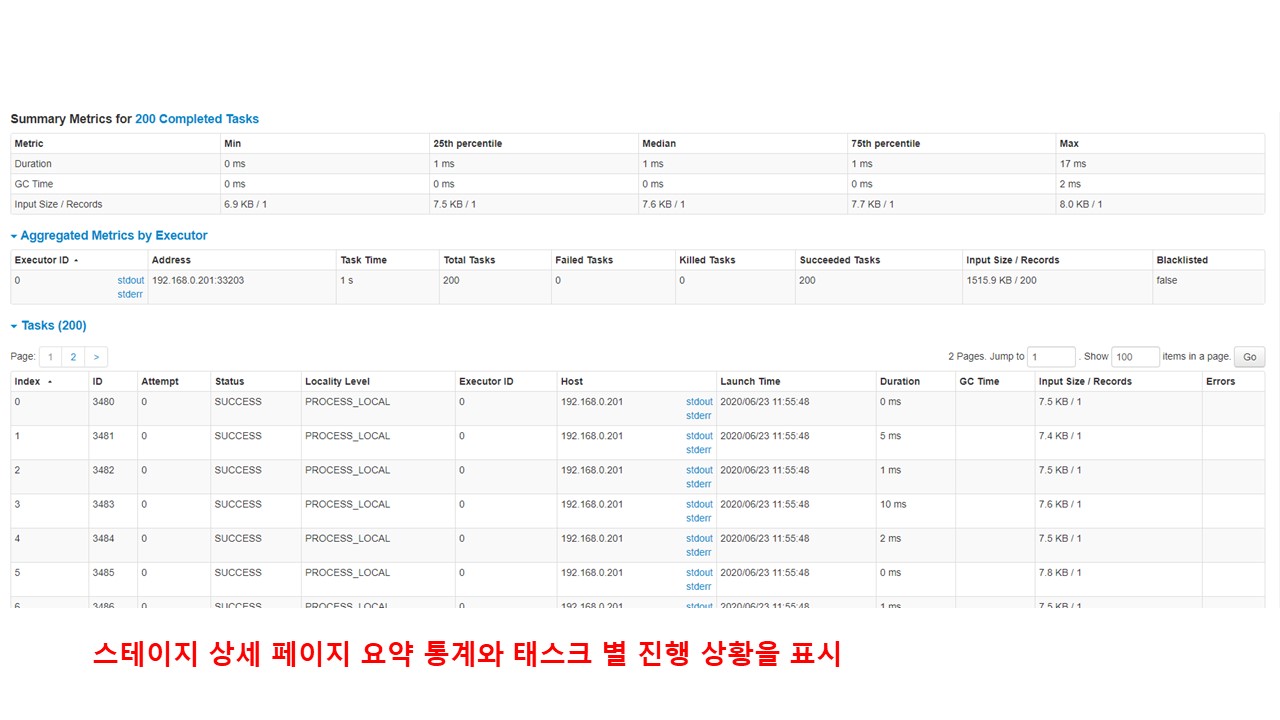The width and height of the screenshot is (1280, 720).
Task: Sort executor table by Address header
Action: click(242, 260)
